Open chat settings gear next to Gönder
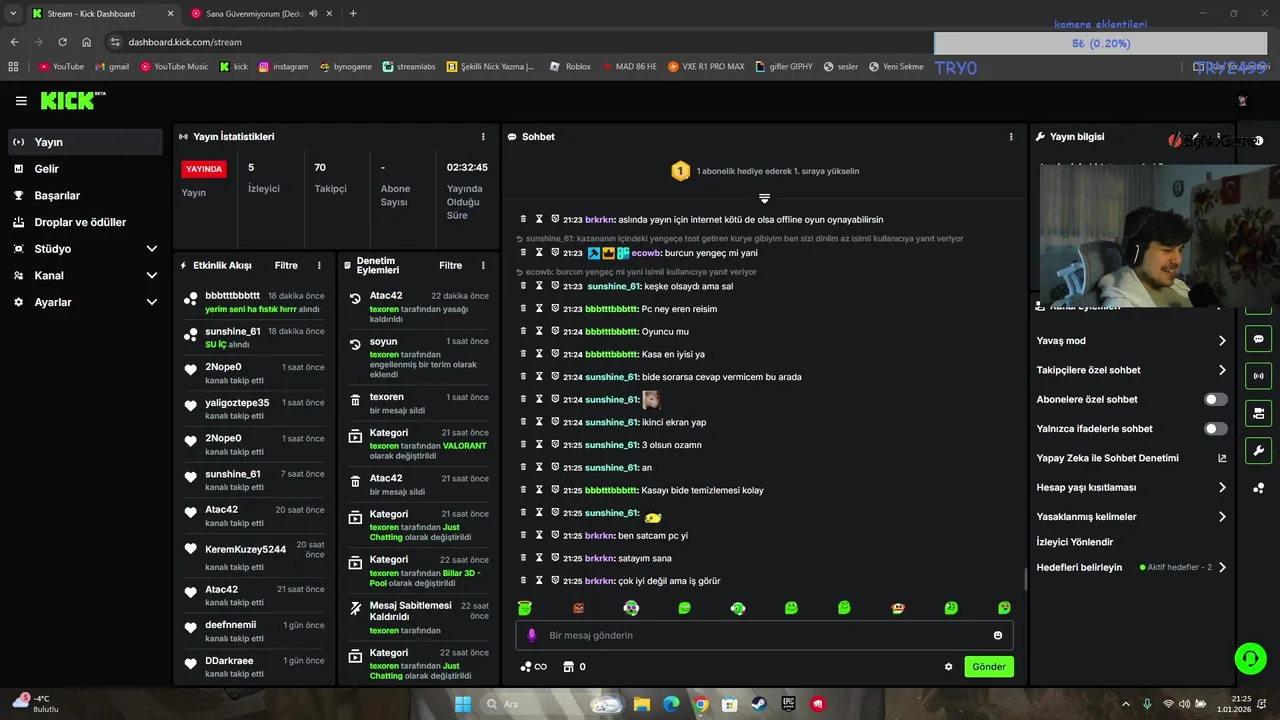The width and height of the screenshot is (1280, 720). tap(948, 667)
